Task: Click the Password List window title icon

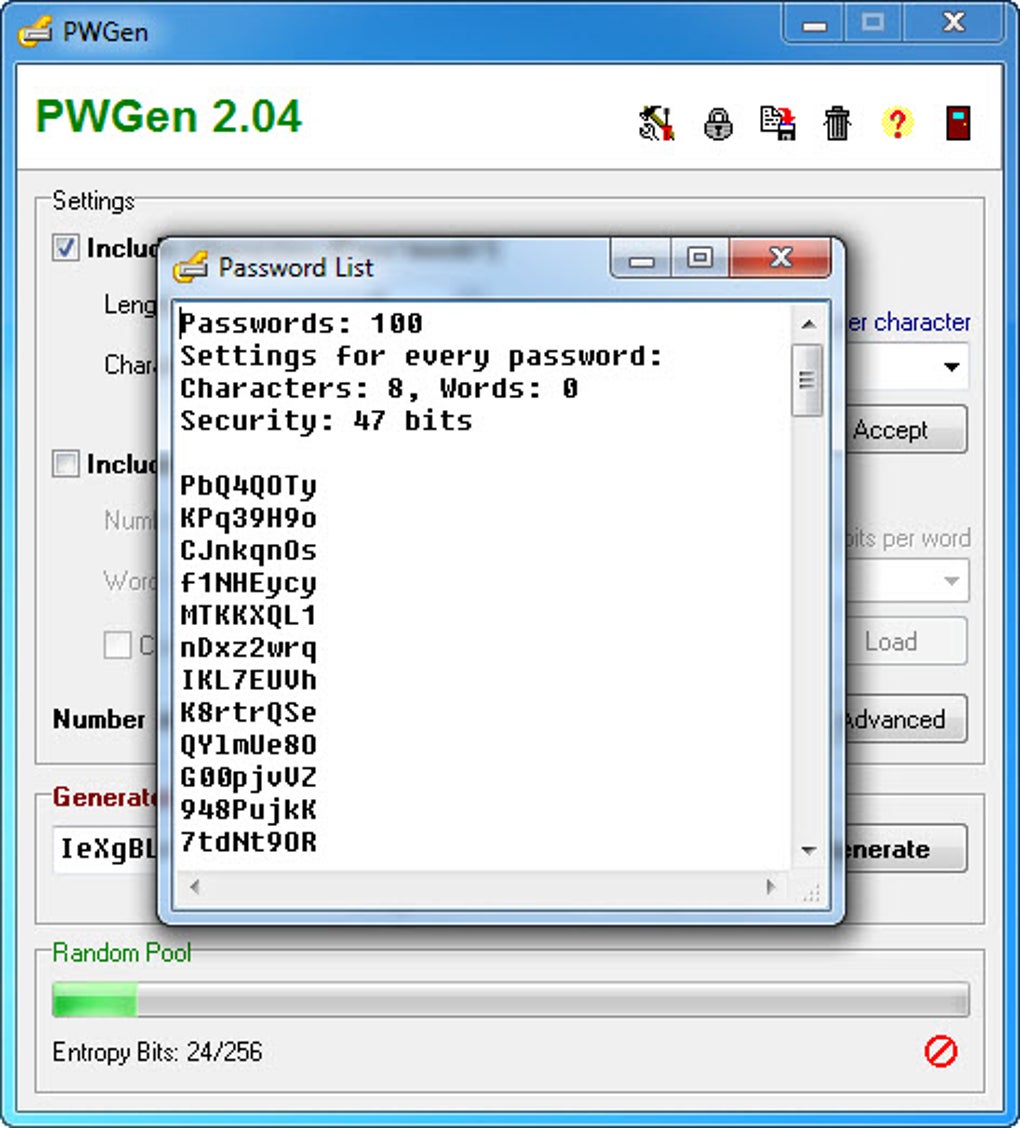Action: tap(191, 267)
